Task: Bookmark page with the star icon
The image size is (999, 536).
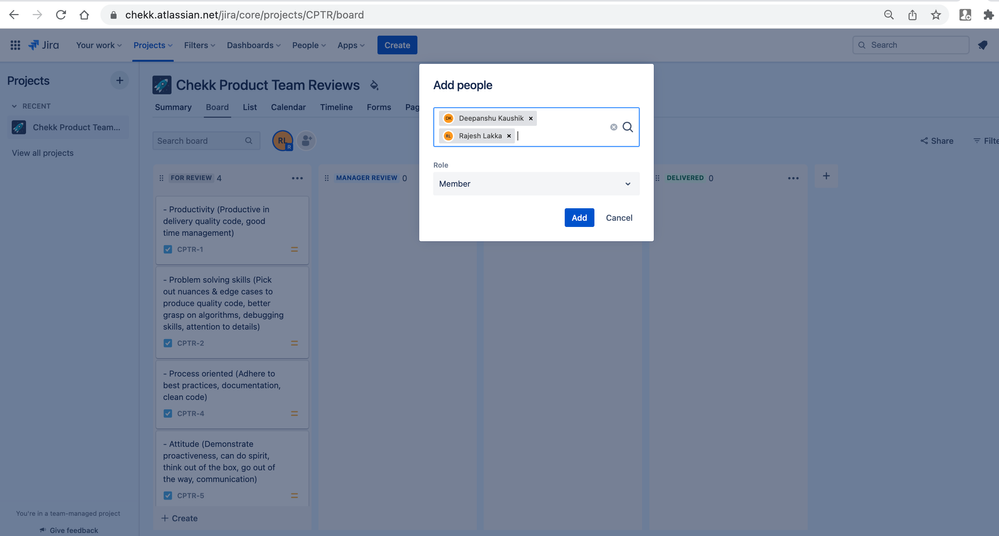Action: pos(935,15)
